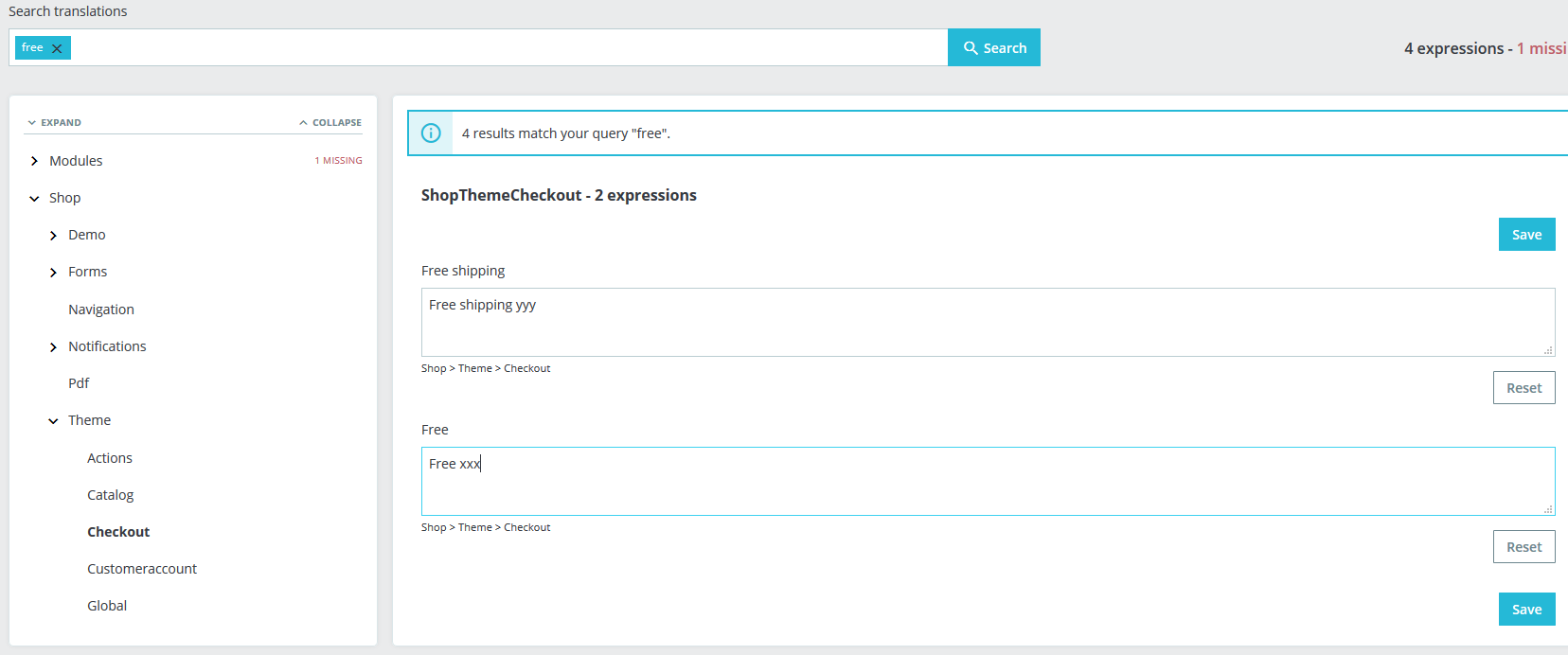Expand the Demo chevron
Image resolution: width=1568 pixels, height=655 pixels.
[x=53, y=236]
